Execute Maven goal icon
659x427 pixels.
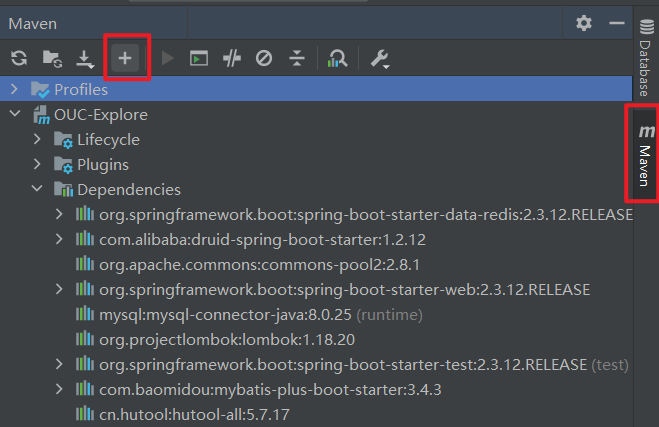point(199,58)
